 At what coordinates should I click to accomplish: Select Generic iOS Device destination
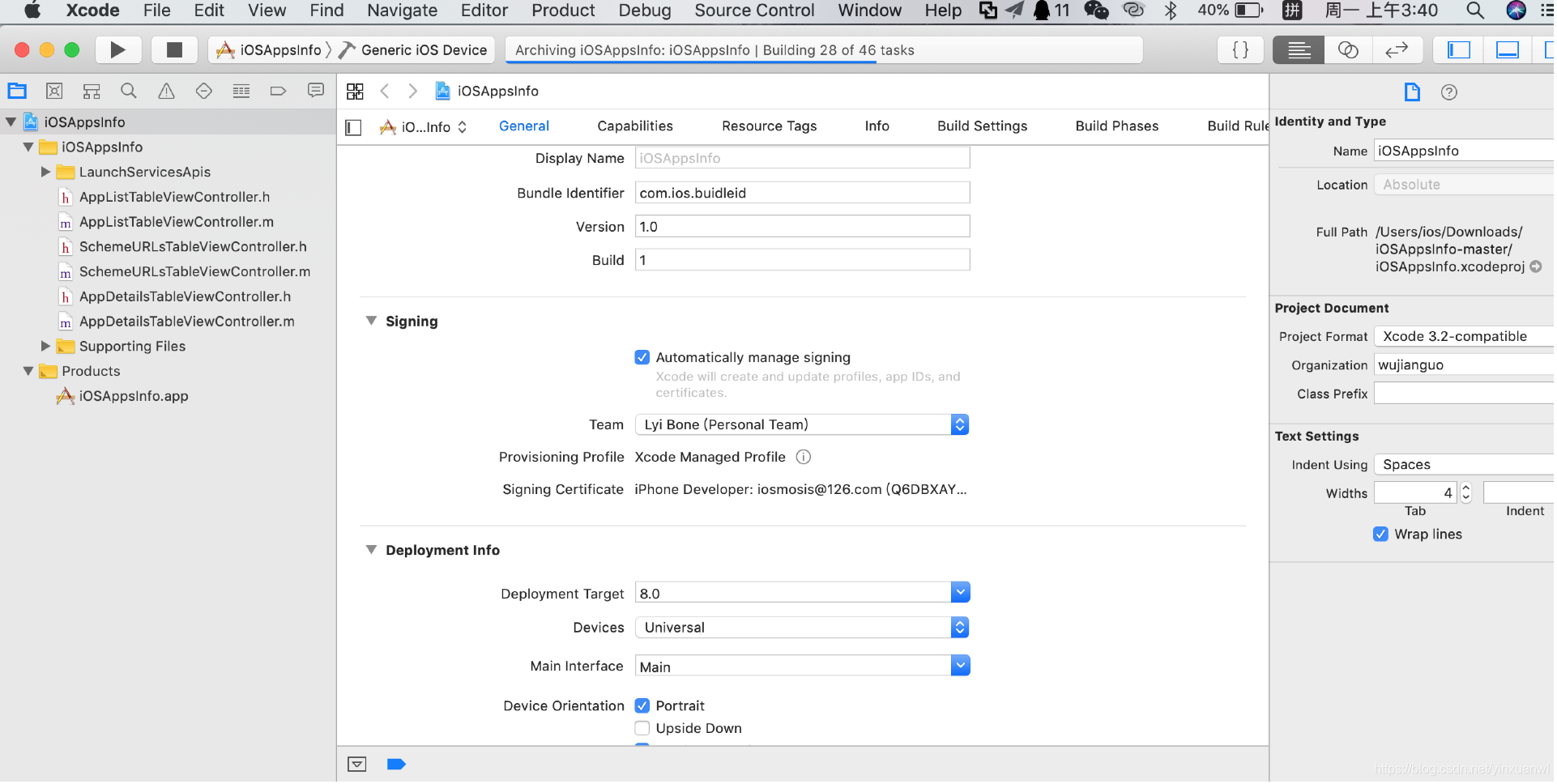coord(415,50)
